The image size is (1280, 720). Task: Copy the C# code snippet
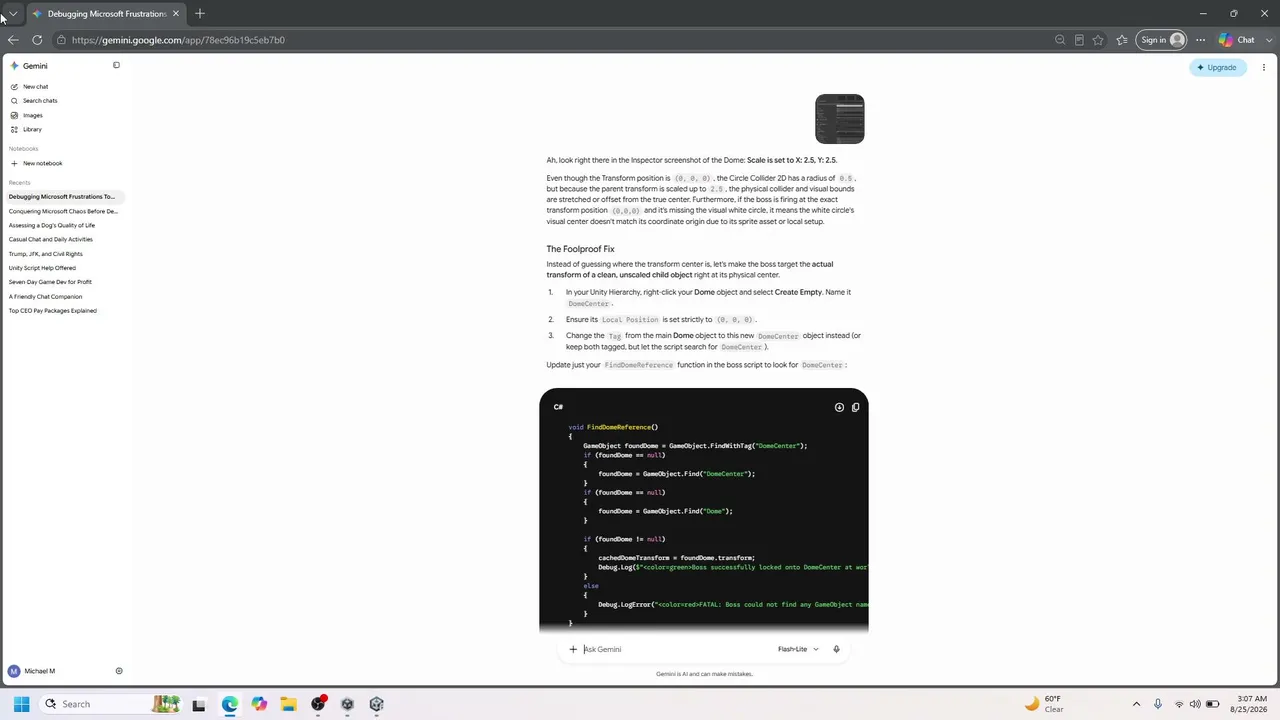tap(855, 407)
